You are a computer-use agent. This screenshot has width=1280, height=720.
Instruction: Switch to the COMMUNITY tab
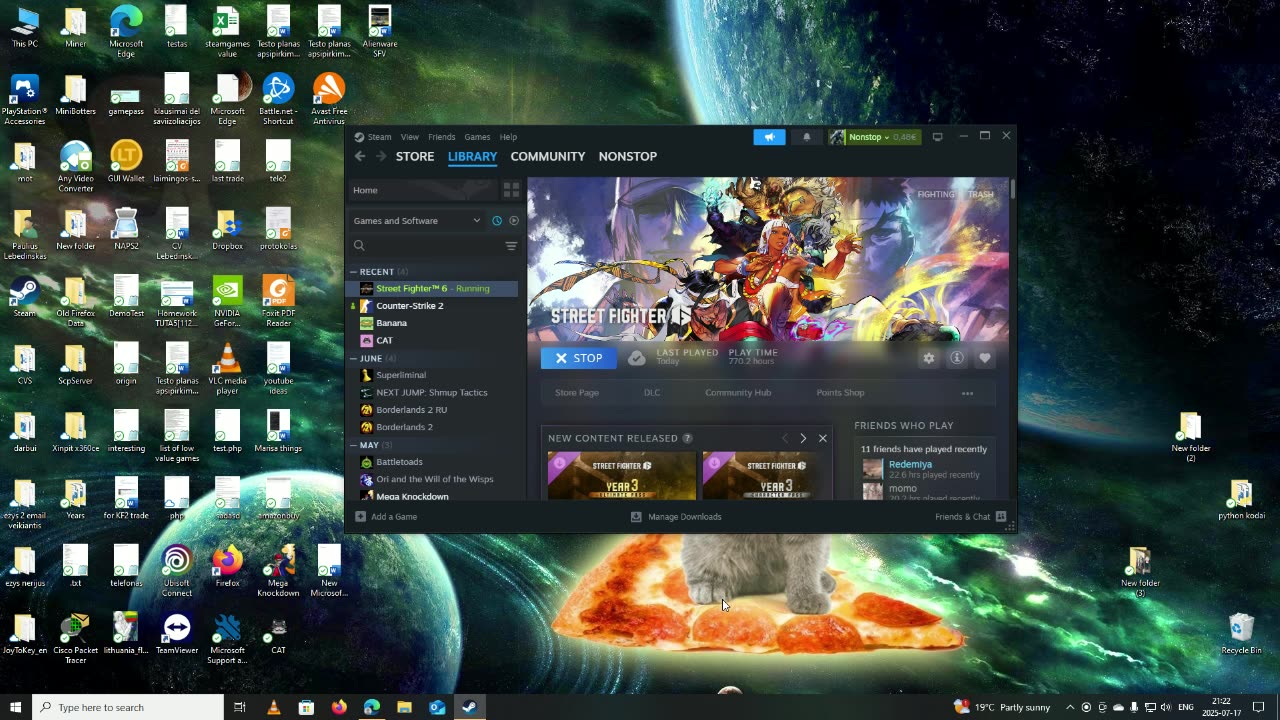(548, 156)
